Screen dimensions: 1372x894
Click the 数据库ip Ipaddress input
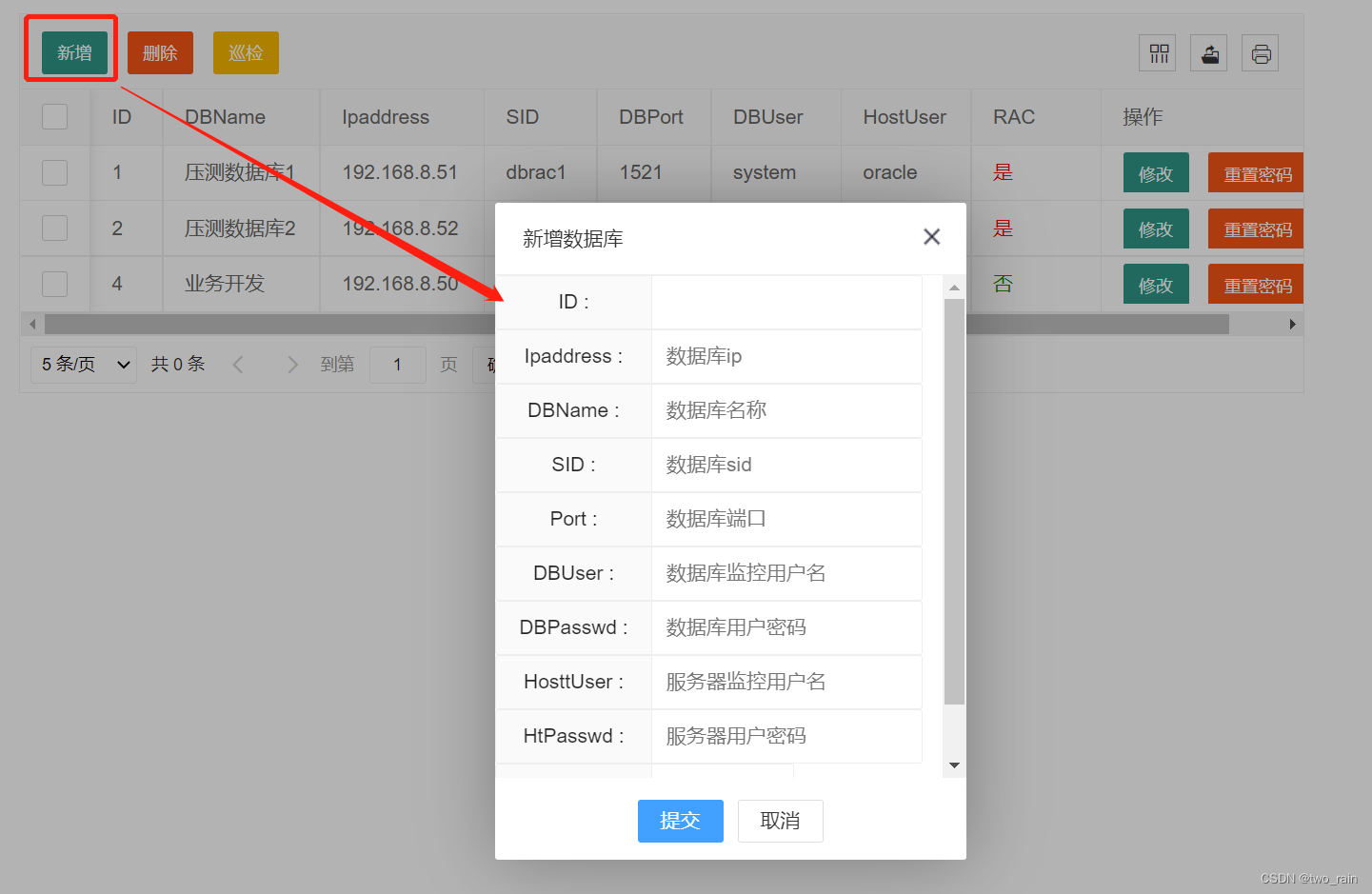point(786,356)
